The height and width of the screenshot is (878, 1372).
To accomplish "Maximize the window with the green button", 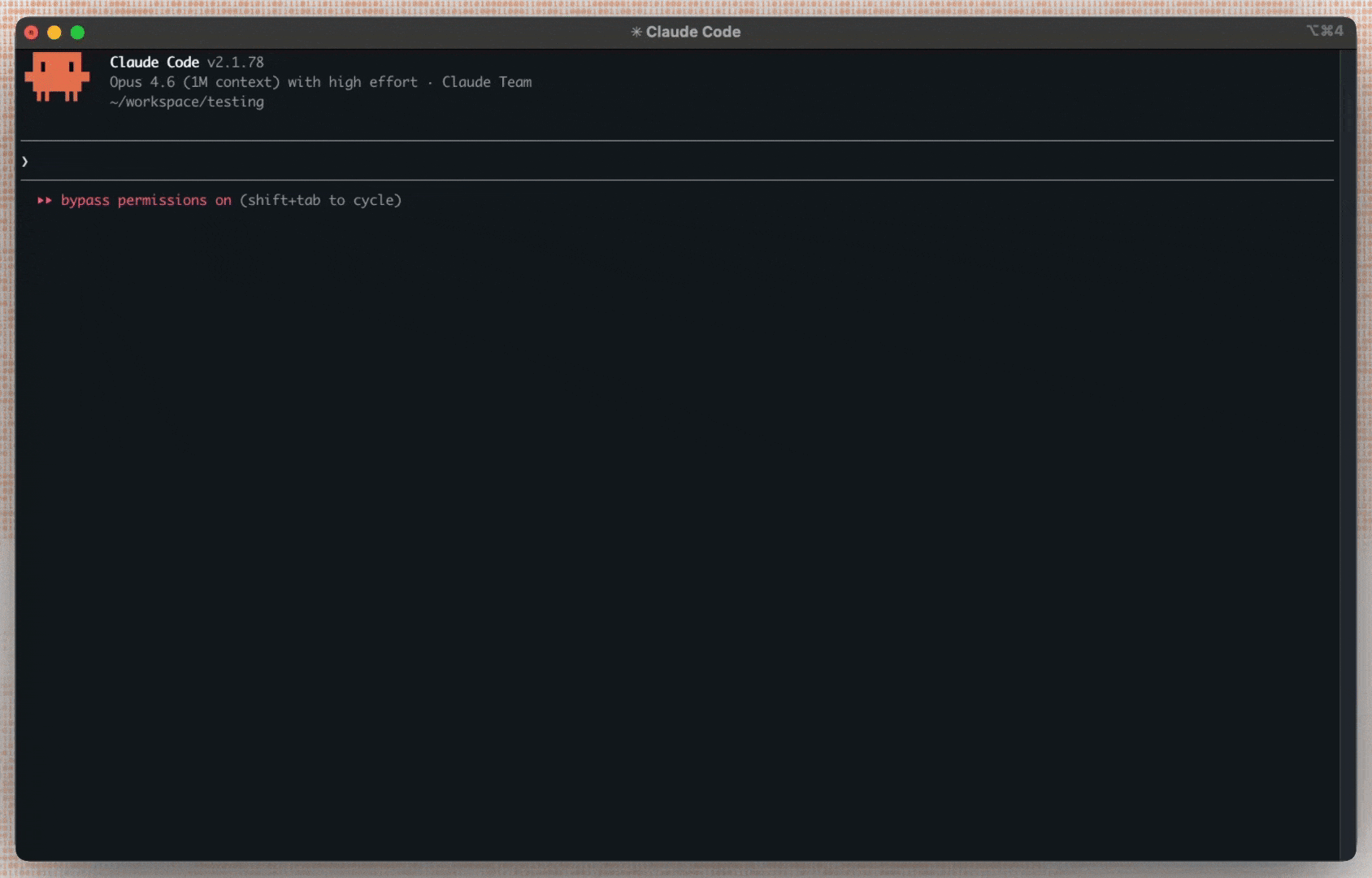I will tap(78, 33).
